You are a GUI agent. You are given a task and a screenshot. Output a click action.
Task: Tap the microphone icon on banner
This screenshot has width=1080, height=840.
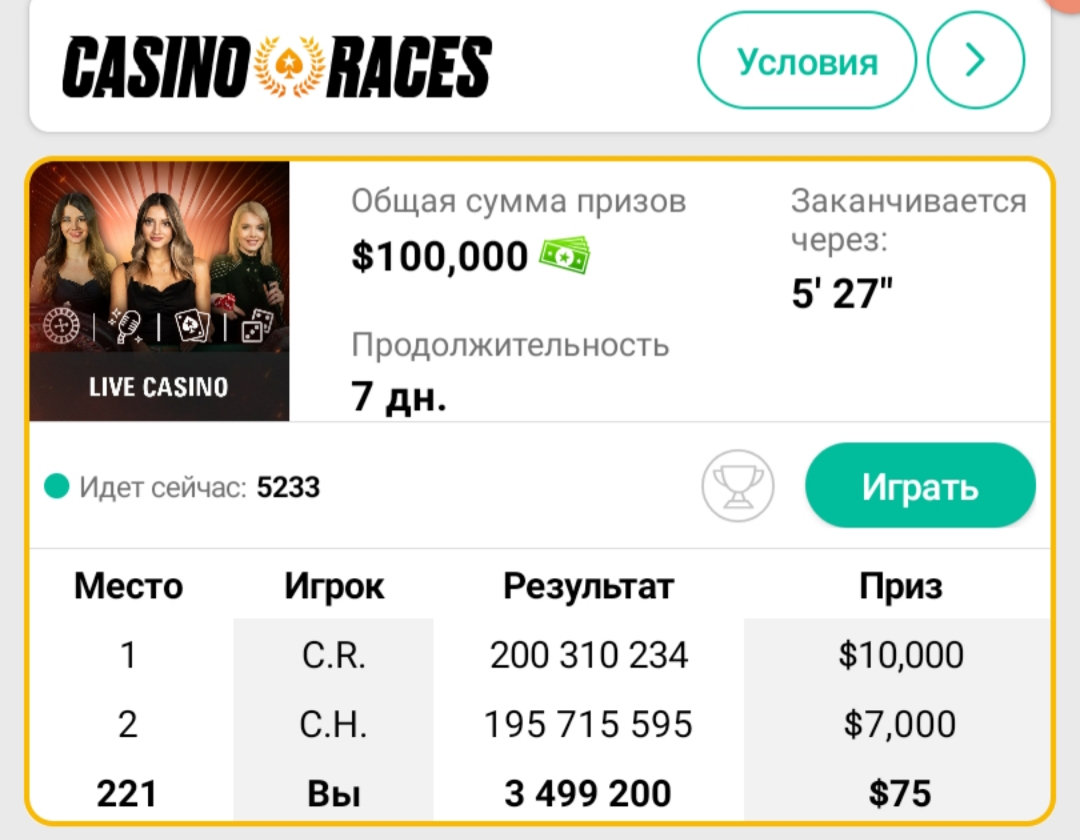coord(125,326)
